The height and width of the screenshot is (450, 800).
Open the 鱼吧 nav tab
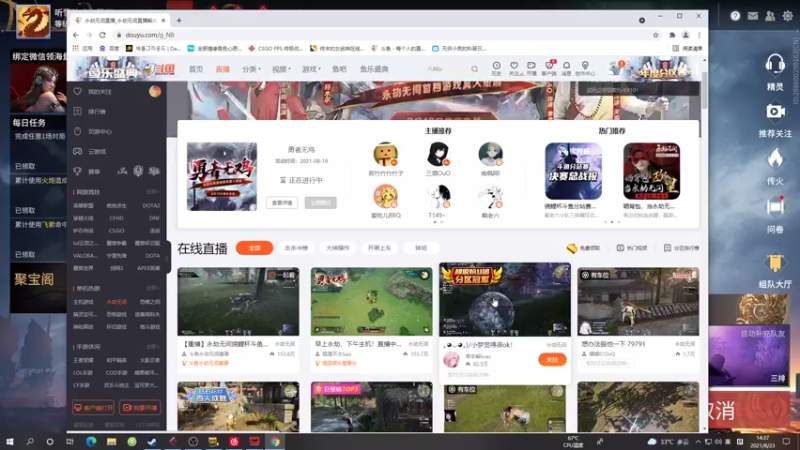(x=339, y=69)
